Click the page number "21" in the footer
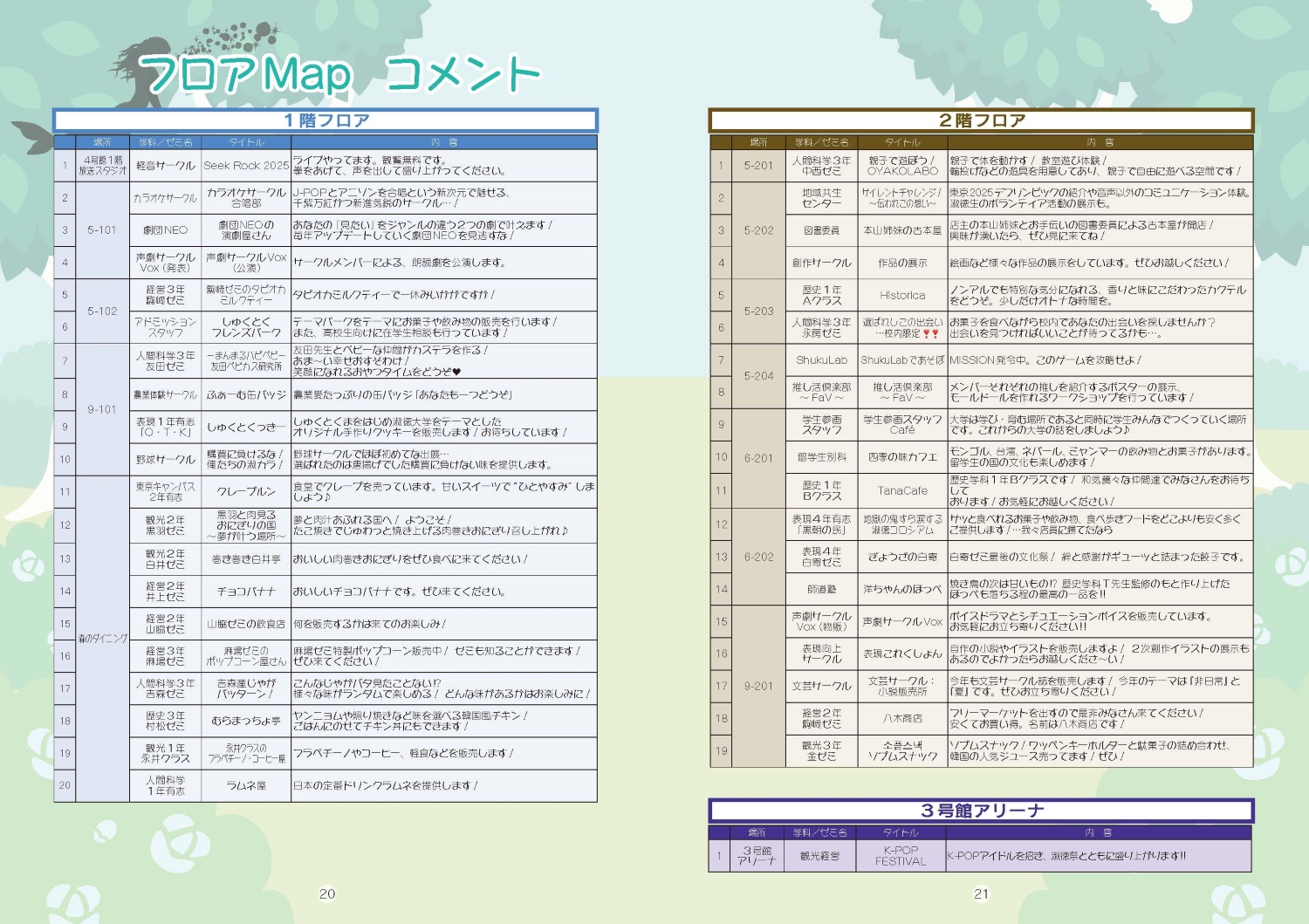This screenshot has height=924, width=1309. [982, 893]
